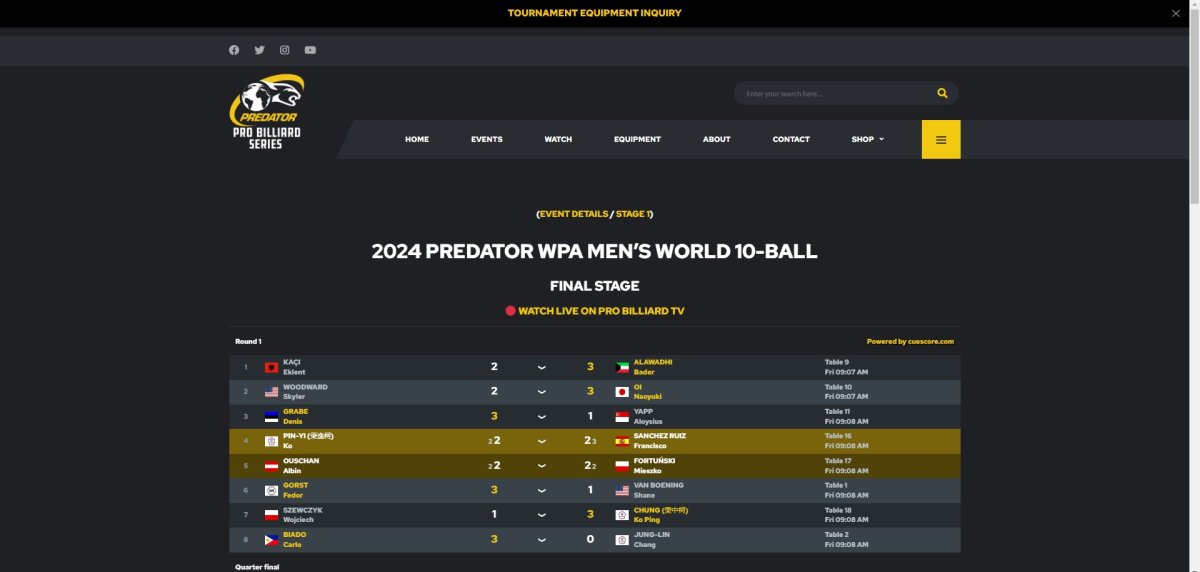
Task: Click the yellow search magnifier icon
Action: (x=942, y=93)
